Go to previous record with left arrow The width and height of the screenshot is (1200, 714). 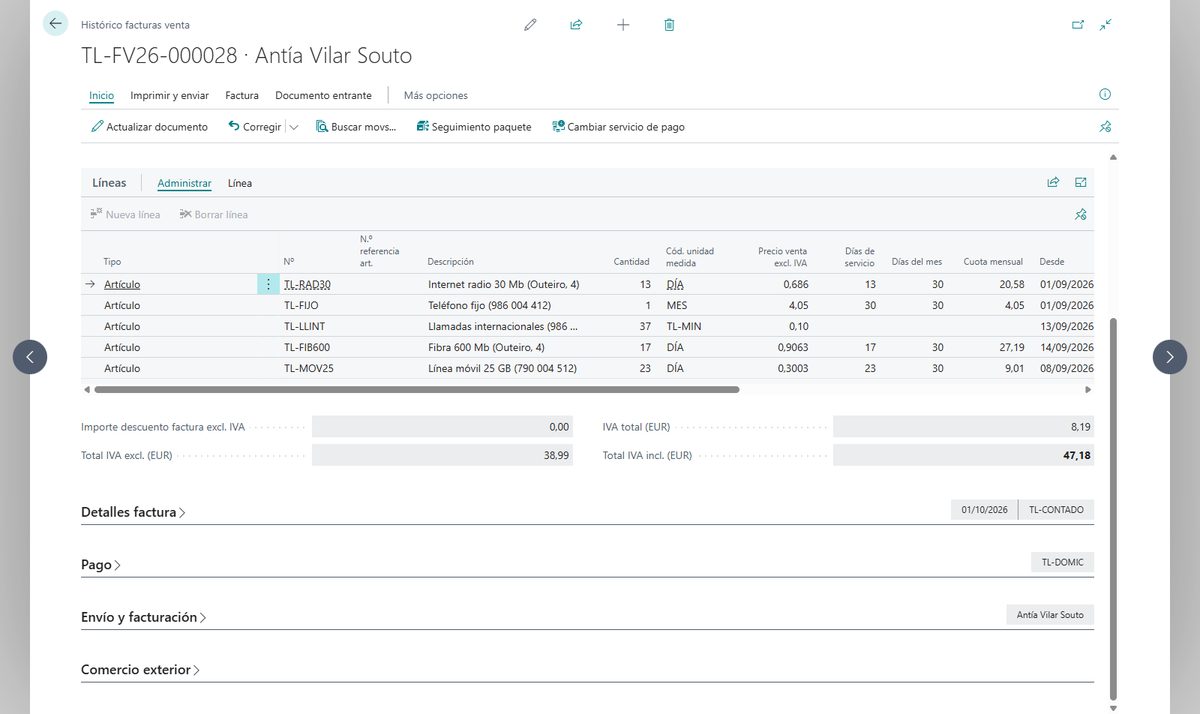[30, 357]
